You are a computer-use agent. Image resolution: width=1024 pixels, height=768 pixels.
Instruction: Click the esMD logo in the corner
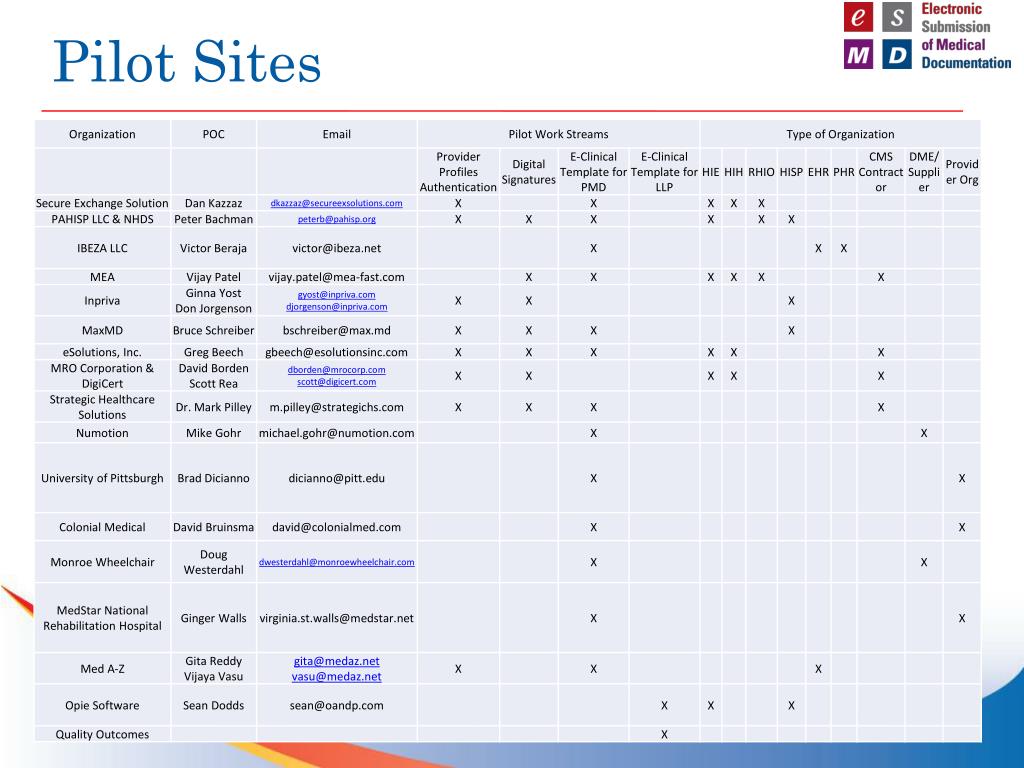coord(927,36)
